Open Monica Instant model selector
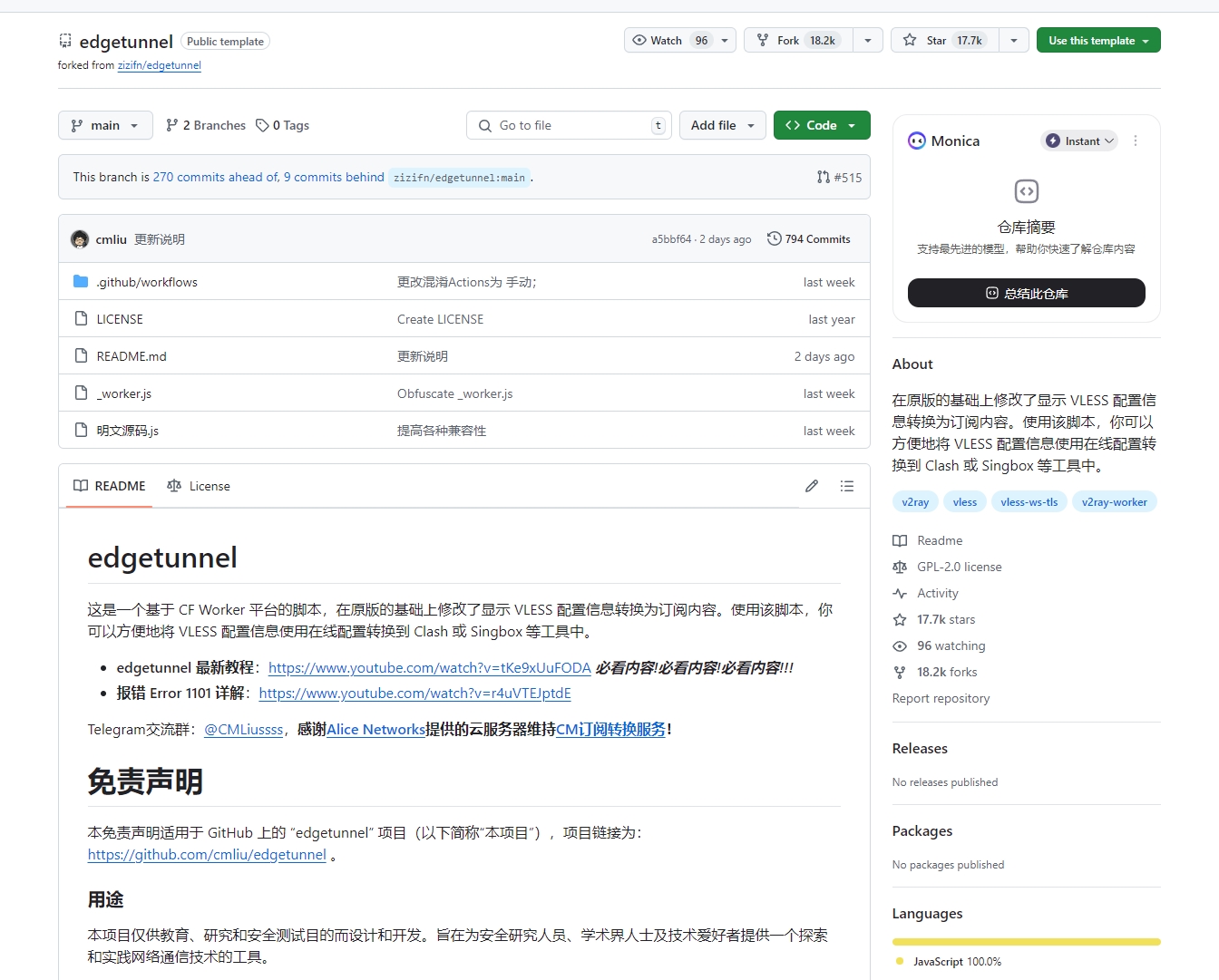Viewport: 1219px width, 980px height. click(x=1079, y=141)
